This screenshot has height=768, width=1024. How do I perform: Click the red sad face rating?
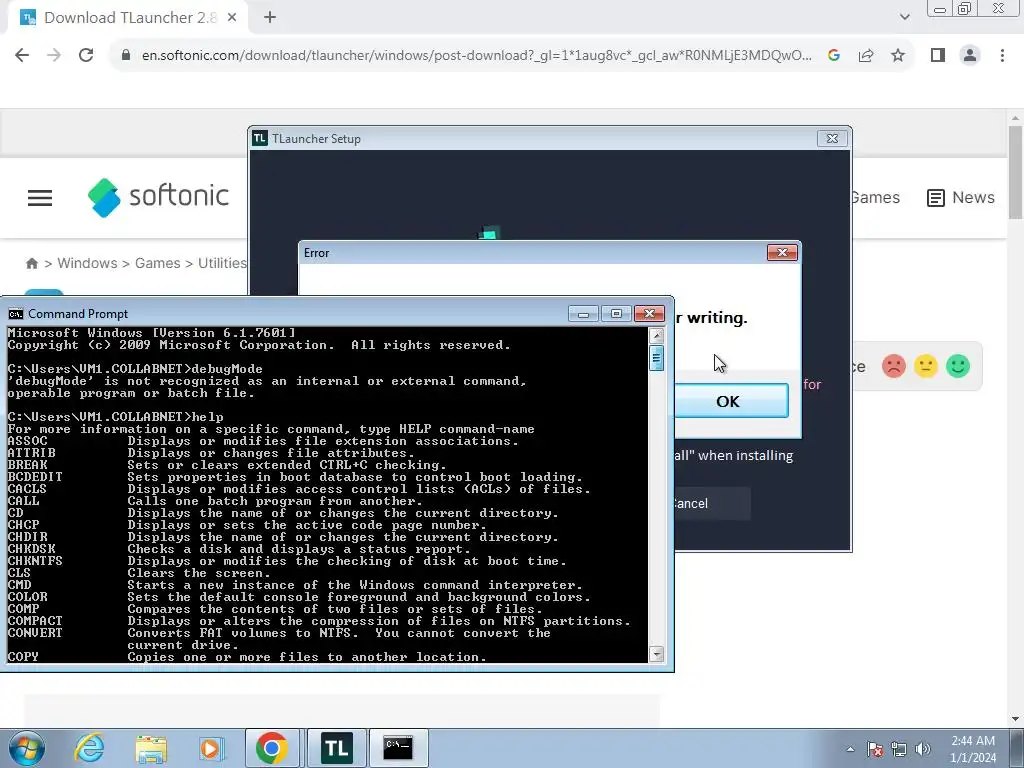[893, 366]
